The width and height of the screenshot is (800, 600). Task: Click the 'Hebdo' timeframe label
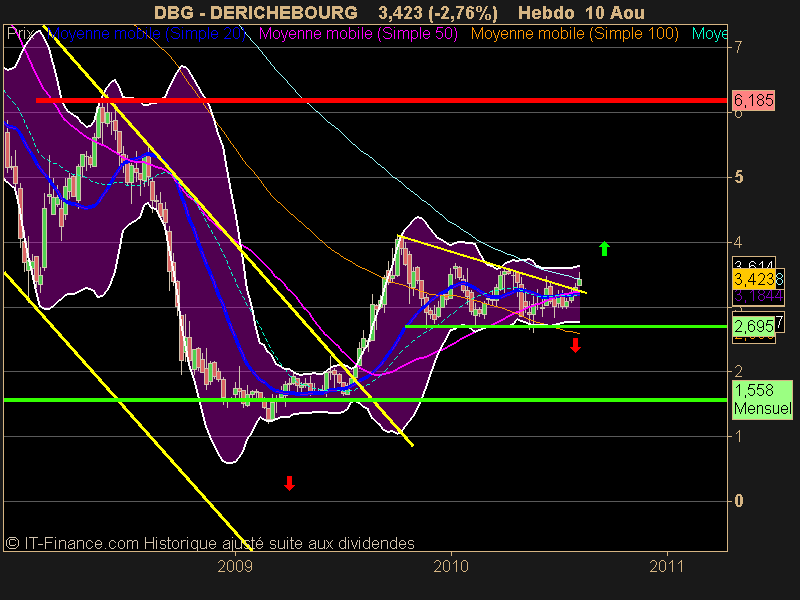click(x=546, y=12)
